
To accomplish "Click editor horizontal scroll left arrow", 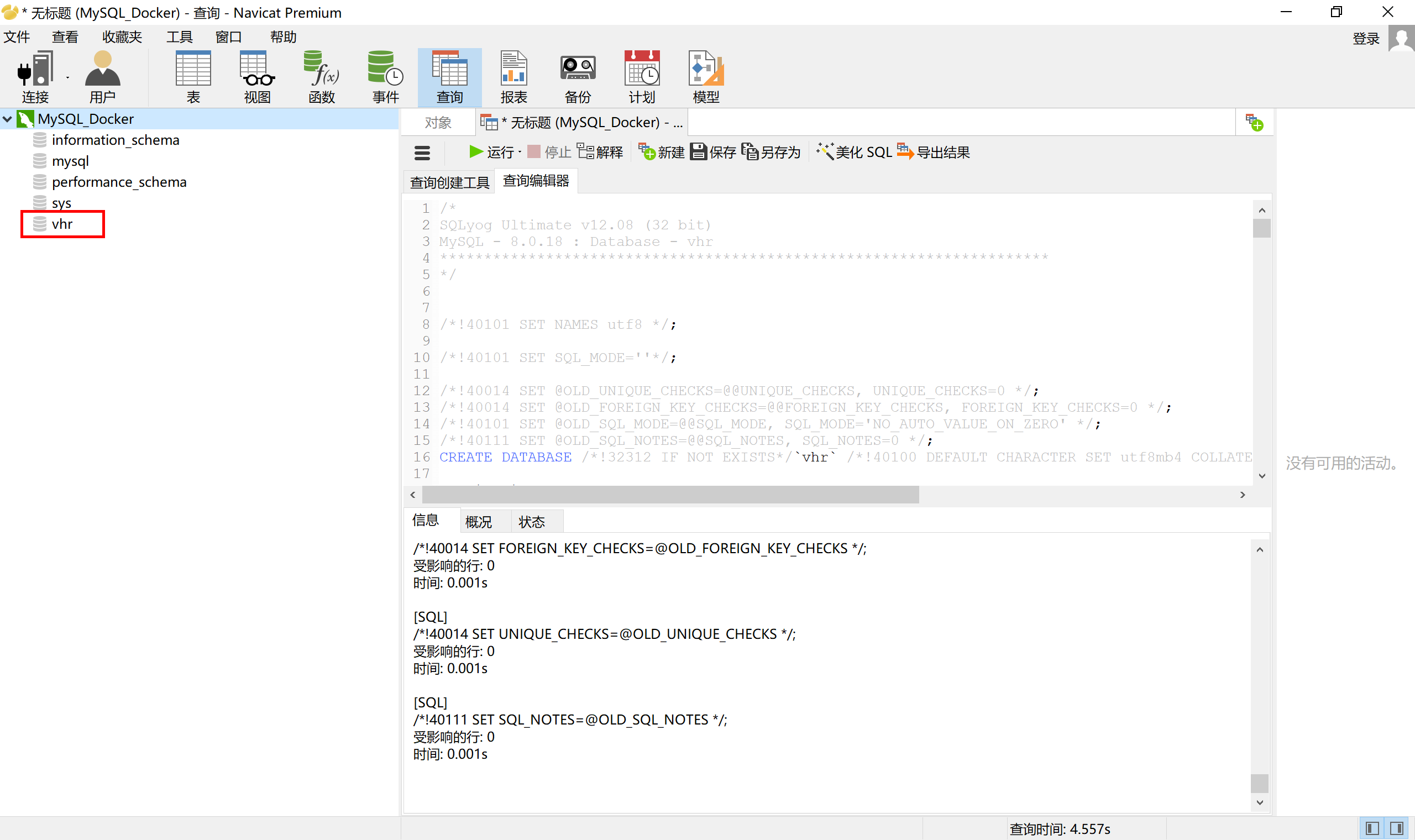I will click(x=413, y=495).
